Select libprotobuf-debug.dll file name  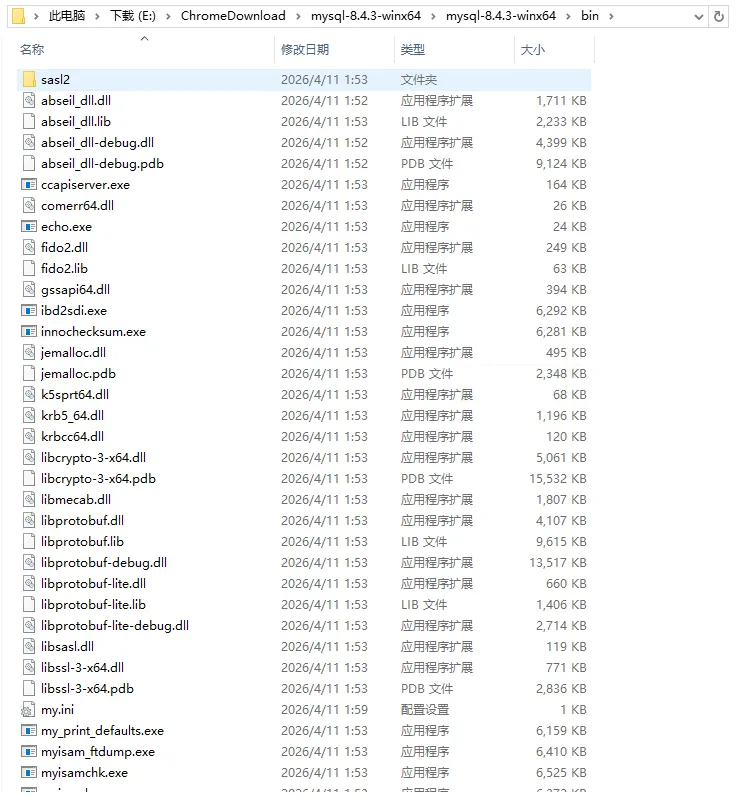point(104,563)
